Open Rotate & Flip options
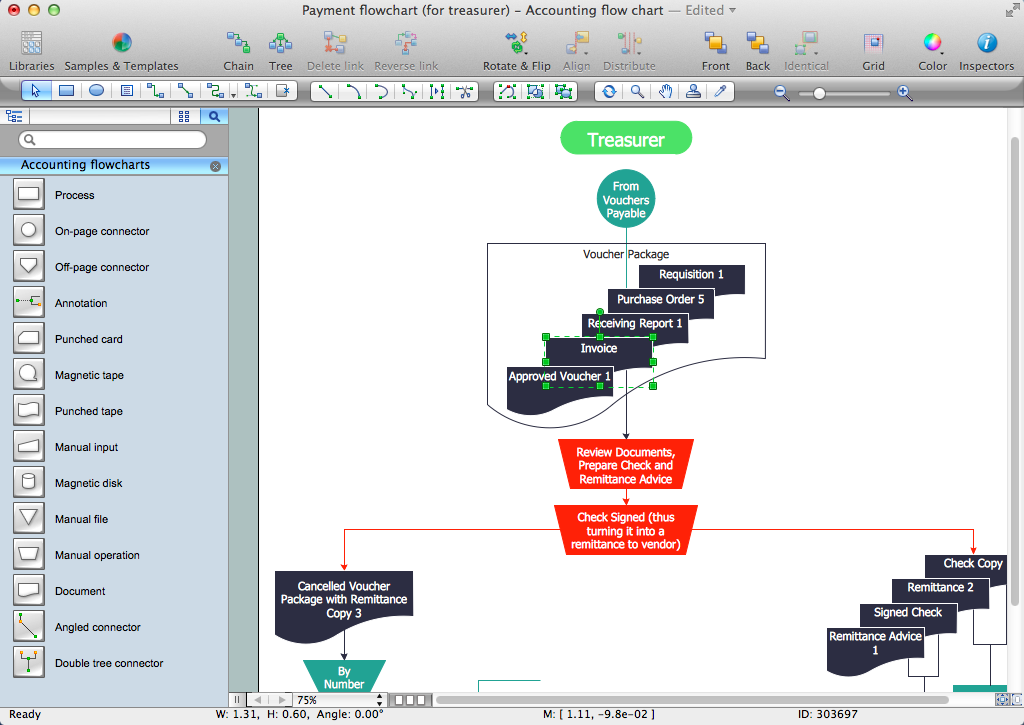The width and height of the screenshot is (1024, 725). click(517, 51)
